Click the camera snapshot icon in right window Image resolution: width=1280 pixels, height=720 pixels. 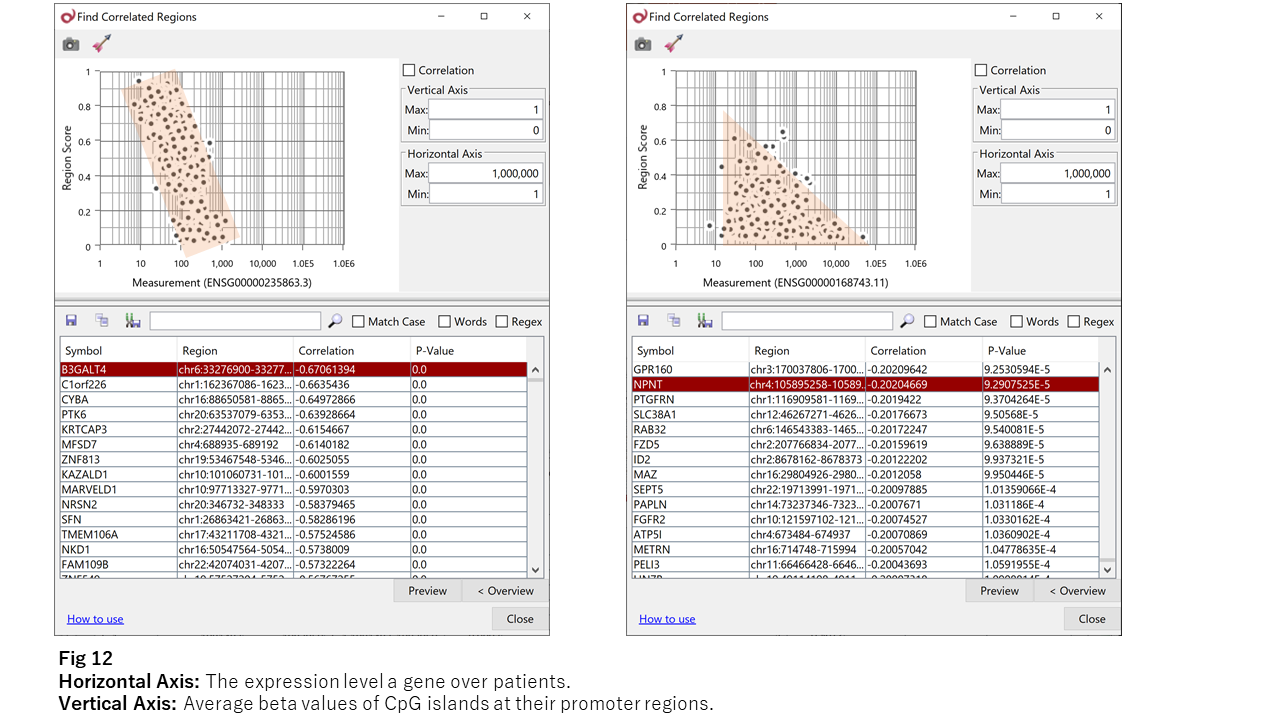(x=642, y=44)
